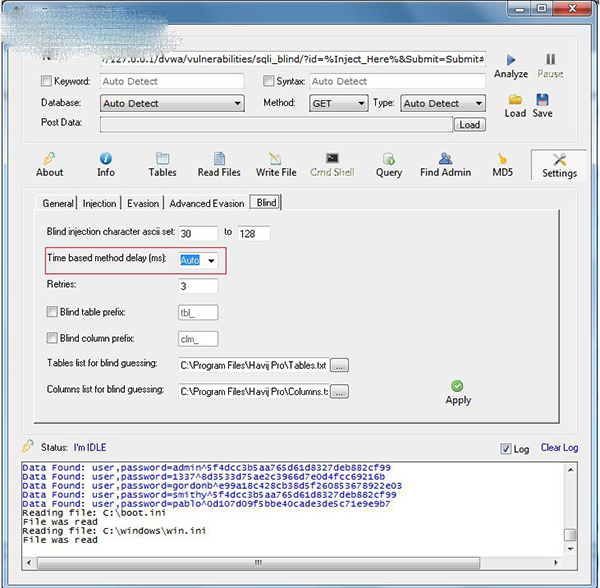The image size is (600, 588).
Task: Switch to the General tab
Action: (x=58, y=204)
